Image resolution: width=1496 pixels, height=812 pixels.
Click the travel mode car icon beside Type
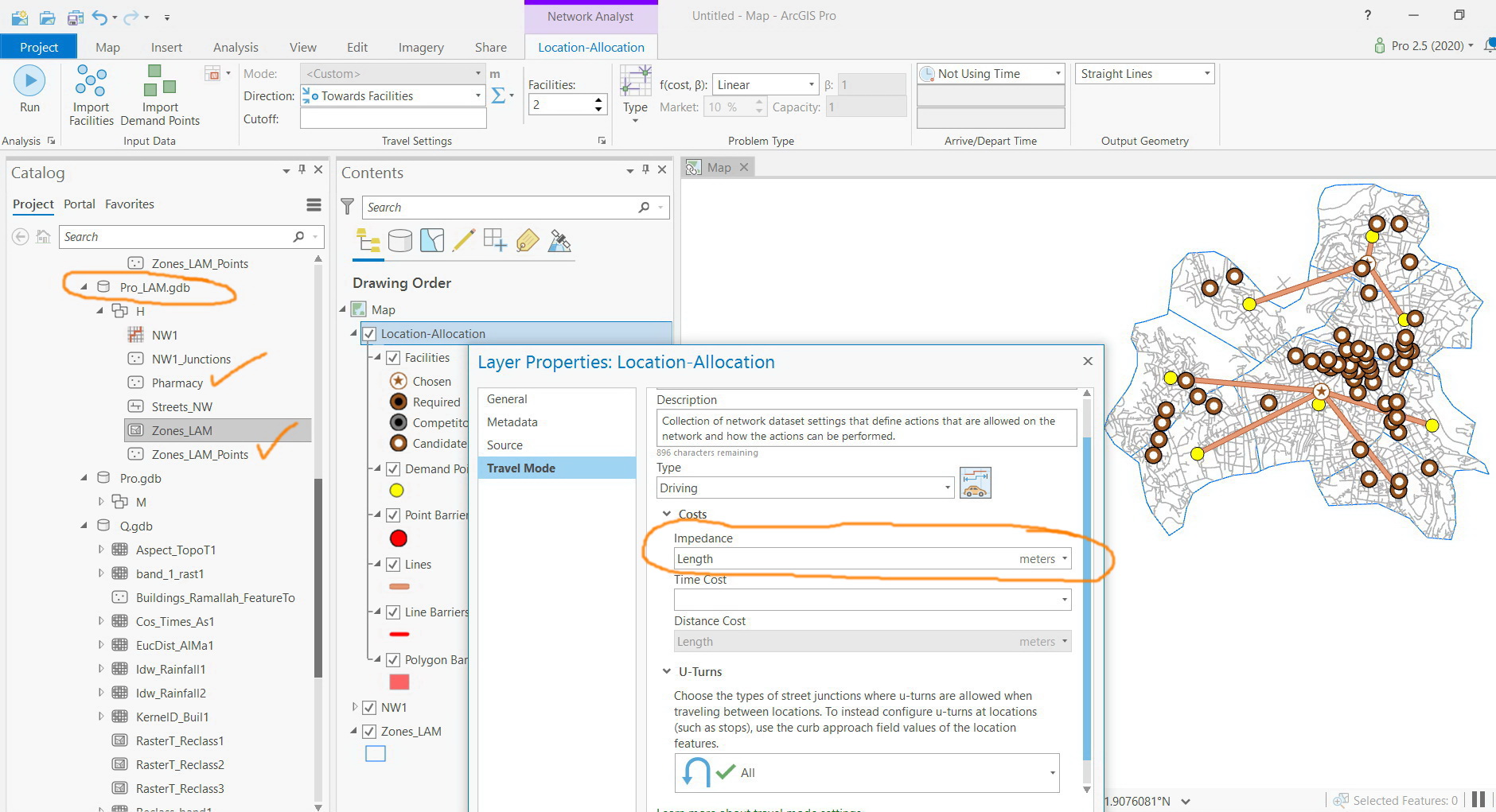click(976, 483)
